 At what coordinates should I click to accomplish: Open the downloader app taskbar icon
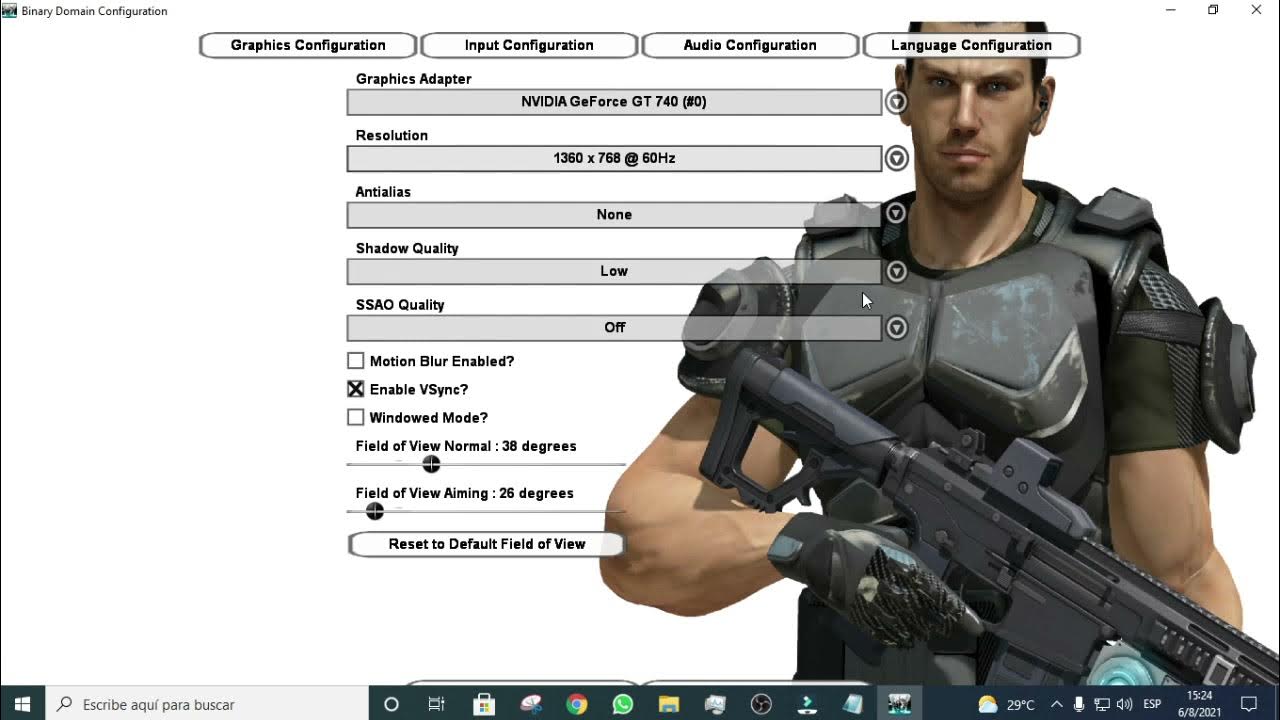807,704
